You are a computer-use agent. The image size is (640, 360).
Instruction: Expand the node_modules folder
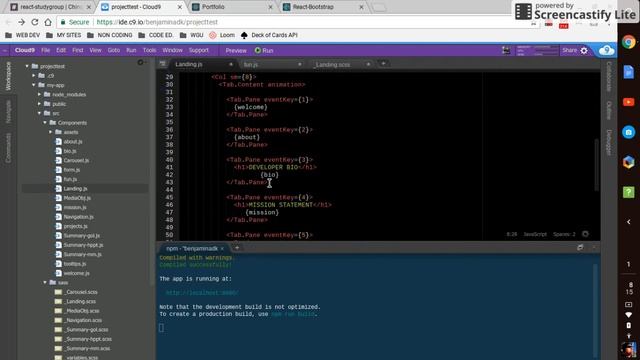pos(40,94)
